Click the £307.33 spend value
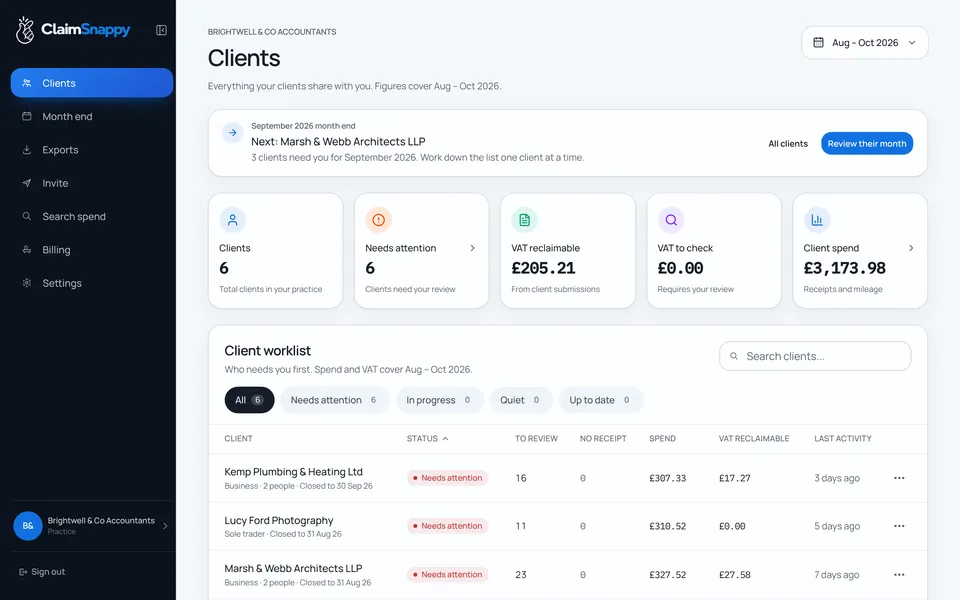 (667, 478)
